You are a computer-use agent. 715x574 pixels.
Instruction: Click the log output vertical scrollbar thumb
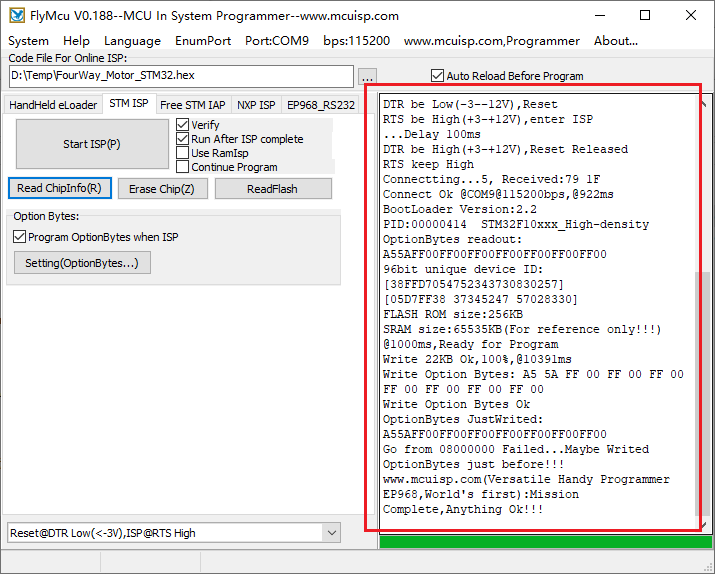(x=705, y=393)
